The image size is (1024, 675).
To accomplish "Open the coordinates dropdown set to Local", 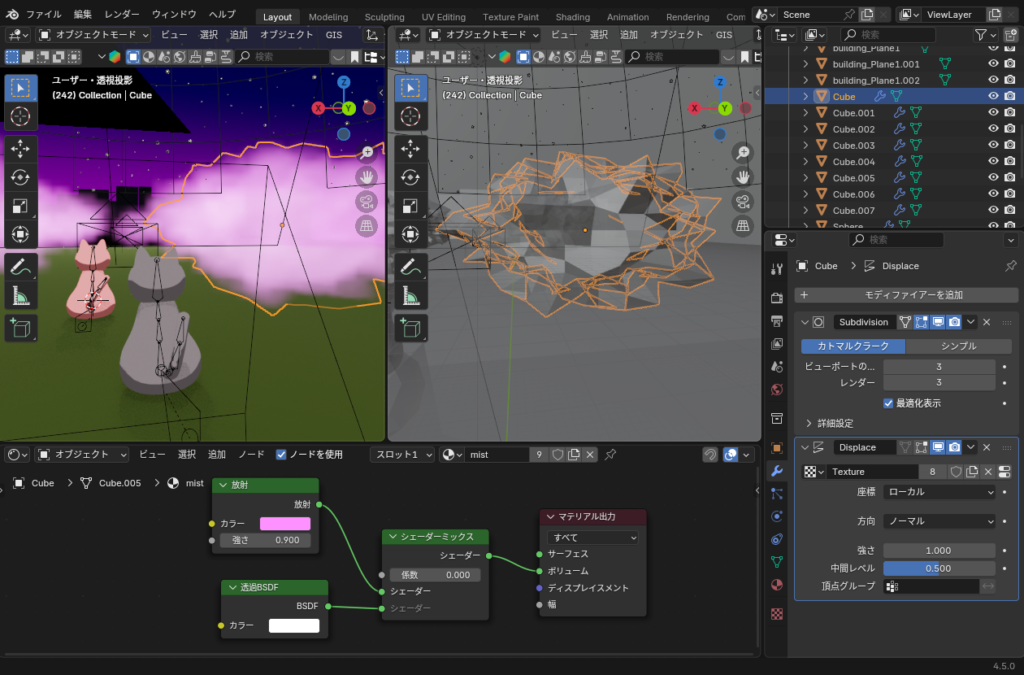I will 939,492.
